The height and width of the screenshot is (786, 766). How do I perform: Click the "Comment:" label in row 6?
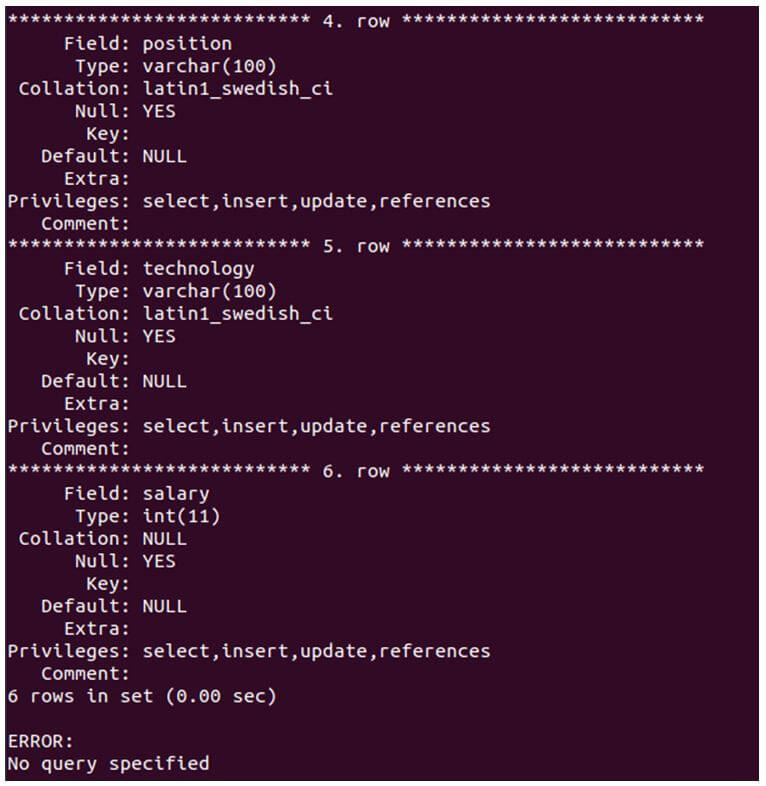tap(86, 673)
